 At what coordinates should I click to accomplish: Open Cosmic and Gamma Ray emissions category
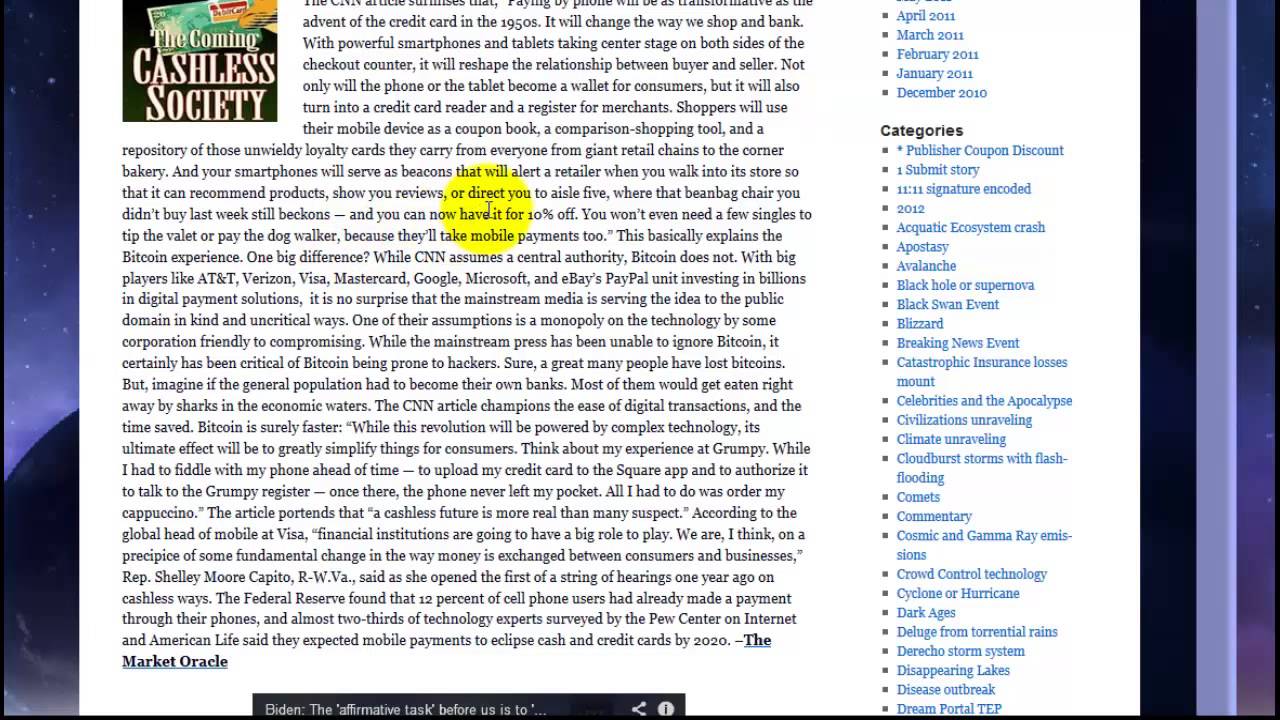click(x=984, y=545)
